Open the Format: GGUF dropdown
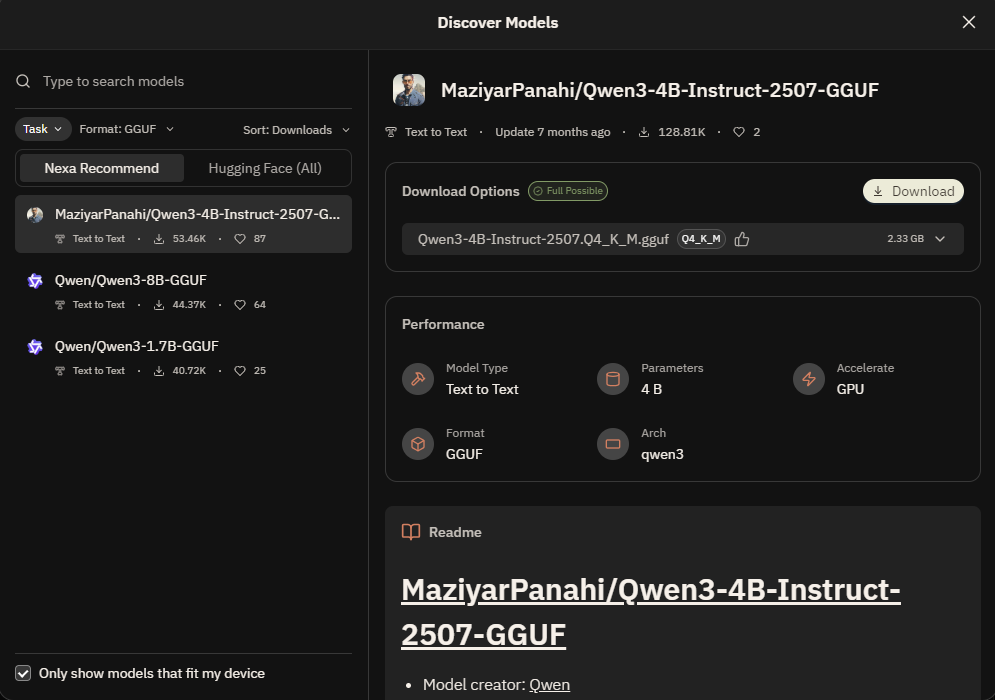The width and height of the screenshot is (995, 700). [127, 129]
